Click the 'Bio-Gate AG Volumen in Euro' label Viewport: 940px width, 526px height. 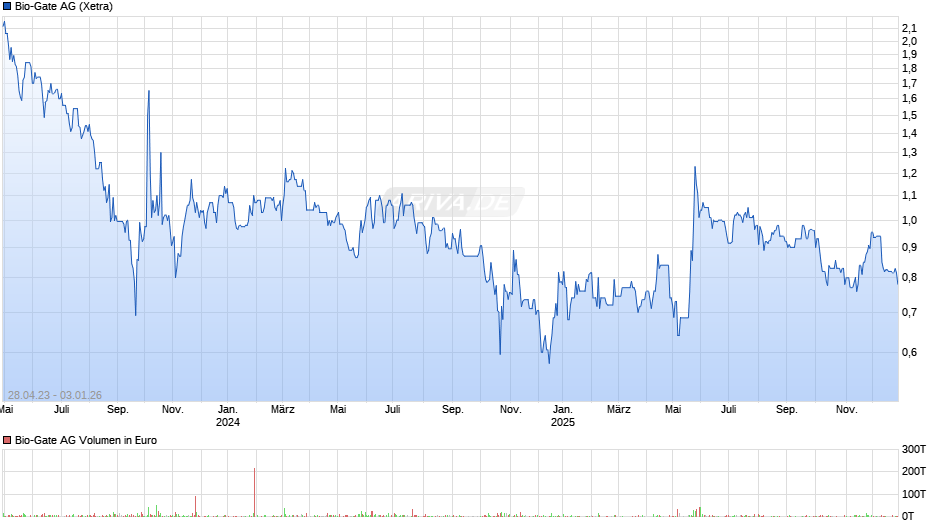[x=86, y=440]
